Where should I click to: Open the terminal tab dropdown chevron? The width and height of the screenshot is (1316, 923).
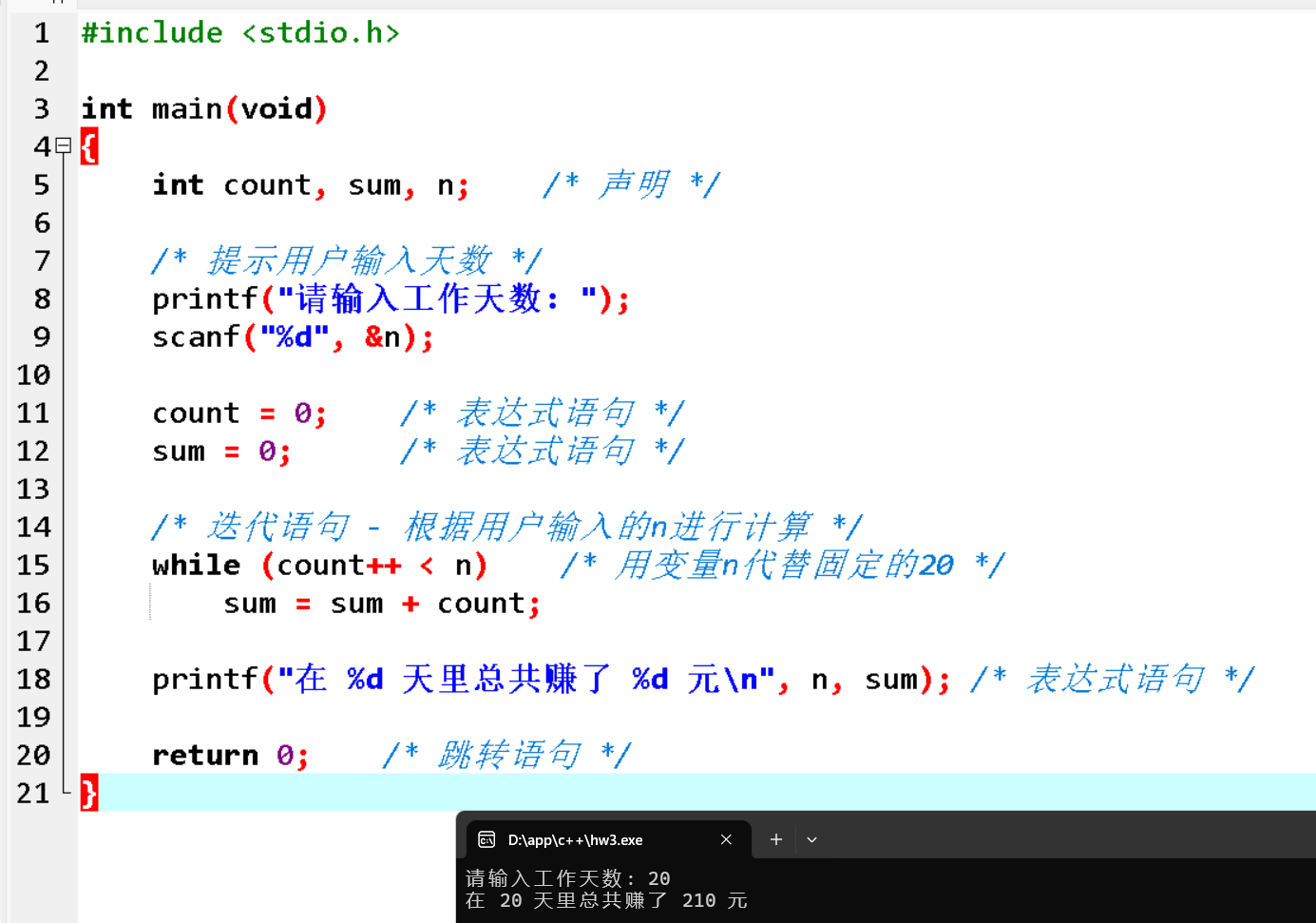[x=811, y=839]
